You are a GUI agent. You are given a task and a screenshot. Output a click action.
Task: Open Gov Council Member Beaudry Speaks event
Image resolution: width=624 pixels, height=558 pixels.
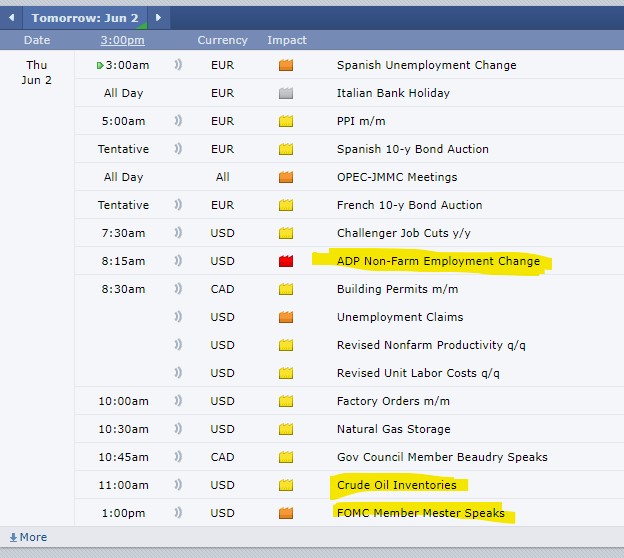click(x=442, y=457)
